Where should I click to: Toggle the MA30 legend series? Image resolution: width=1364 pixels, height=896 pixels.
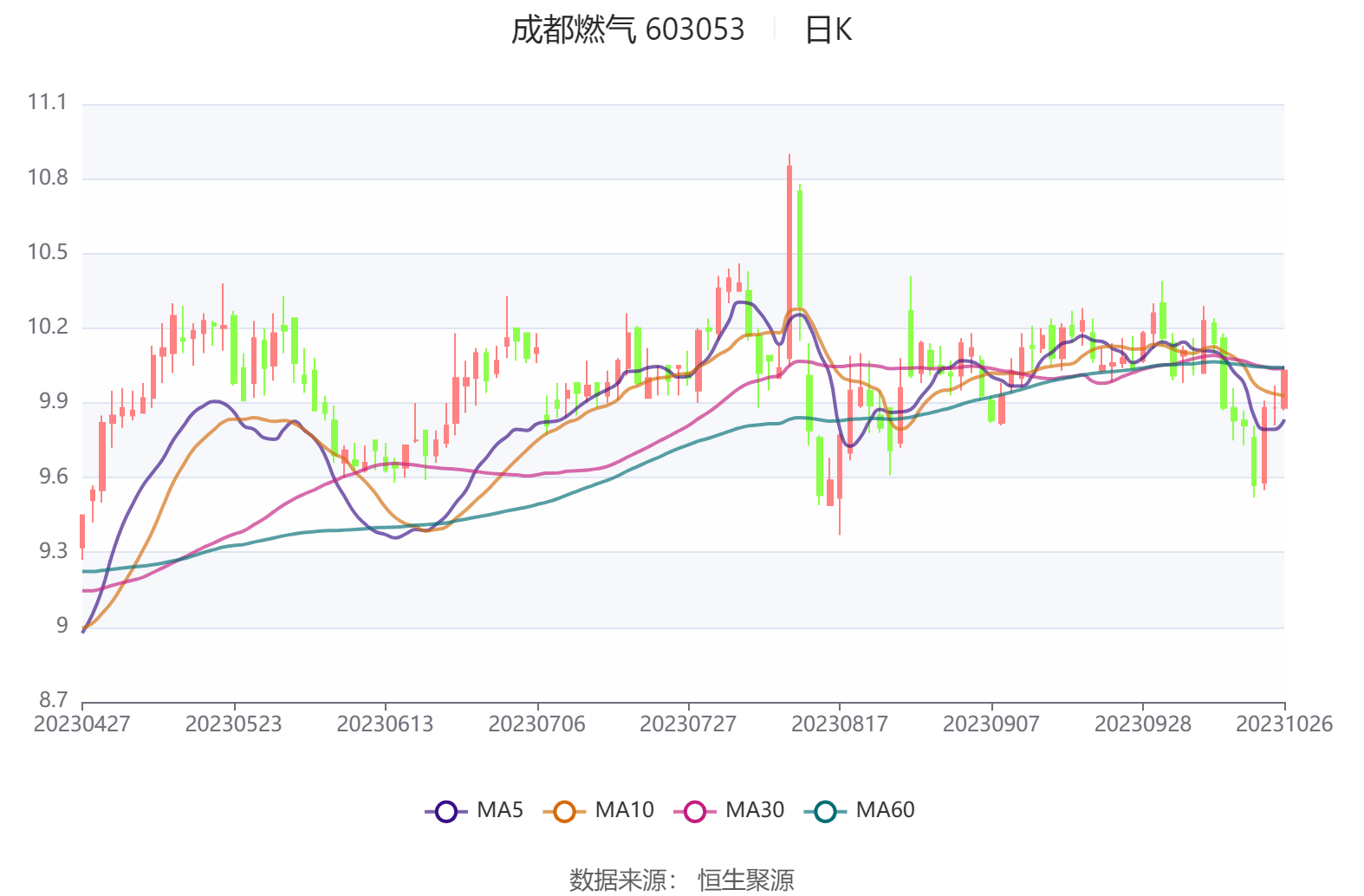729,811
